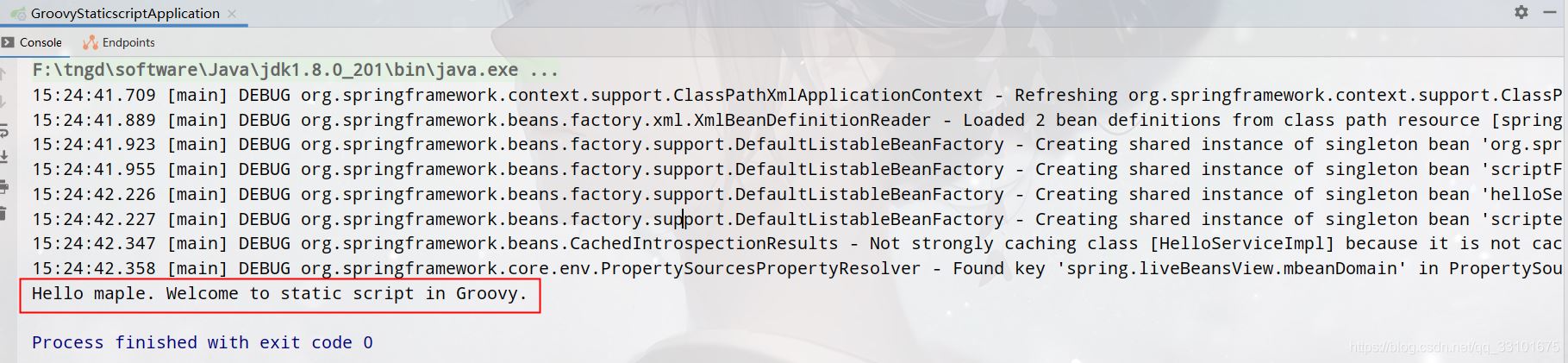Close the GroovyStaticscriptApplication run tab
The image size is (1568, 363).
232,14
